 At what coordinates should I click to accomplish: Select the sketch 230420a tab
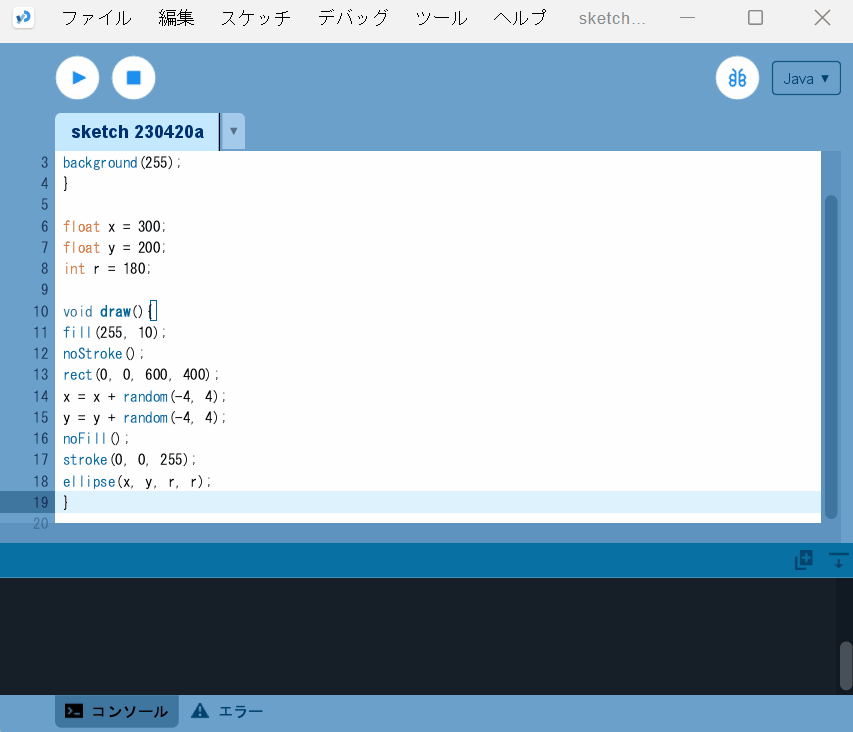(x=137, y=132)
